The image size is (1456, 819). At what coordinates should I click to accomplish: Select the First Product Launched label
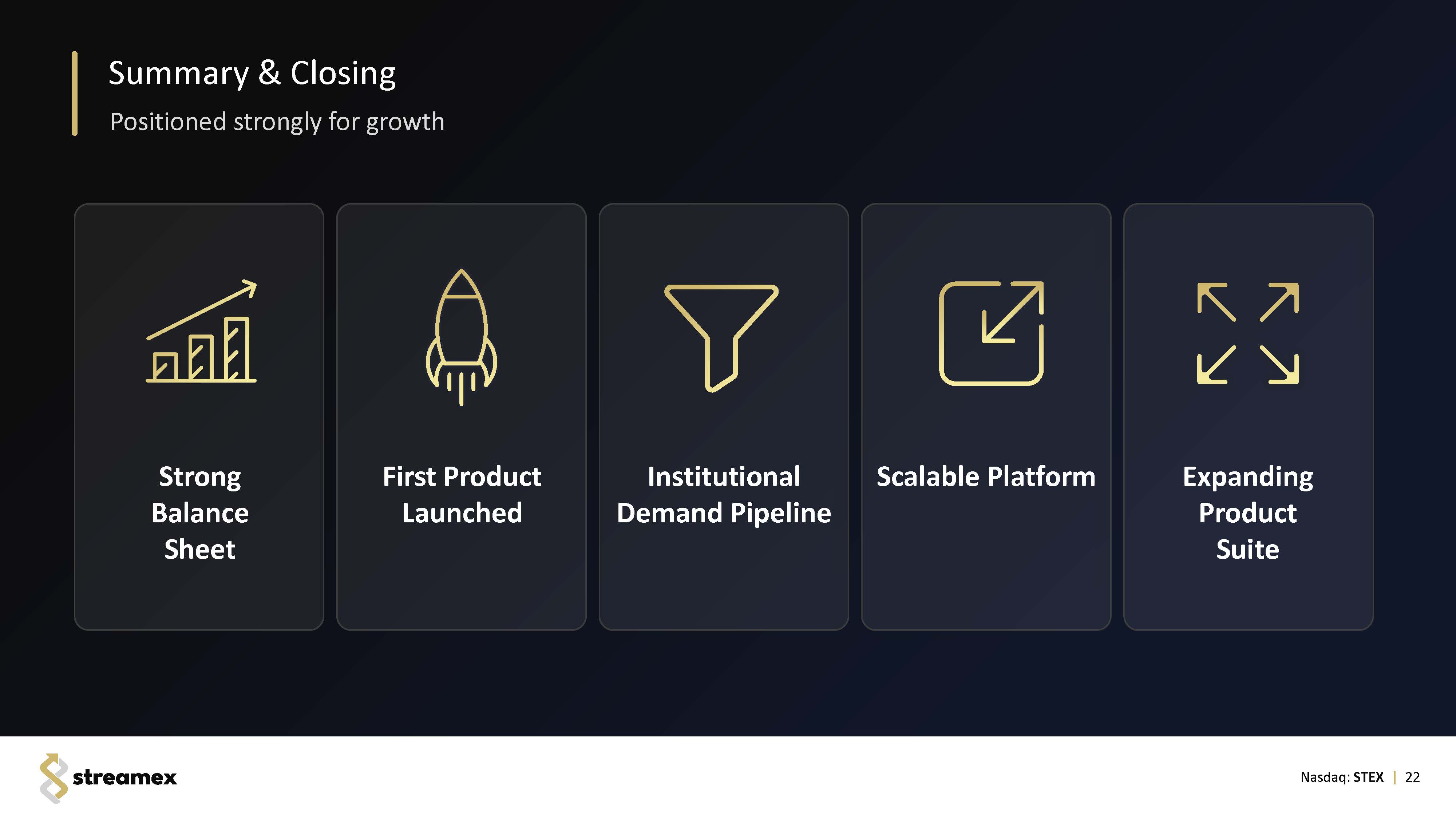tap(462, 495)
